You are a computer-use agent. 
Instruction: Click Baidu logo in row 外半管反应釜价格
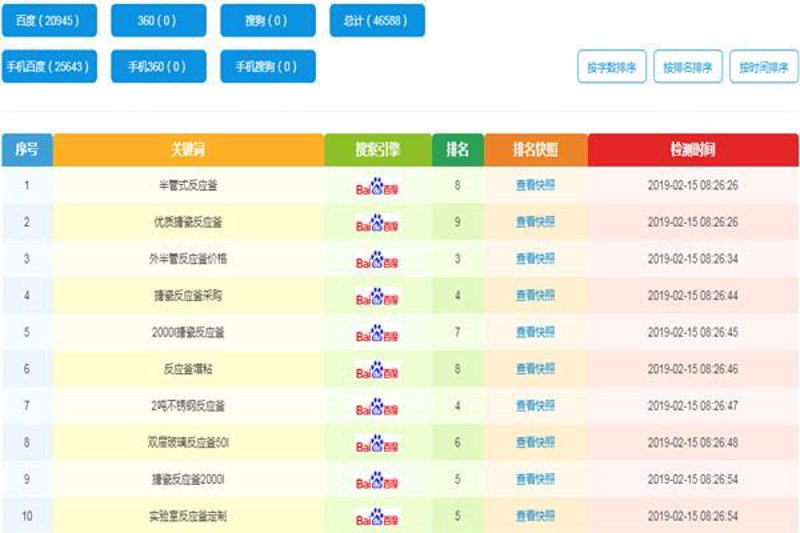click(x=377, y=260)
